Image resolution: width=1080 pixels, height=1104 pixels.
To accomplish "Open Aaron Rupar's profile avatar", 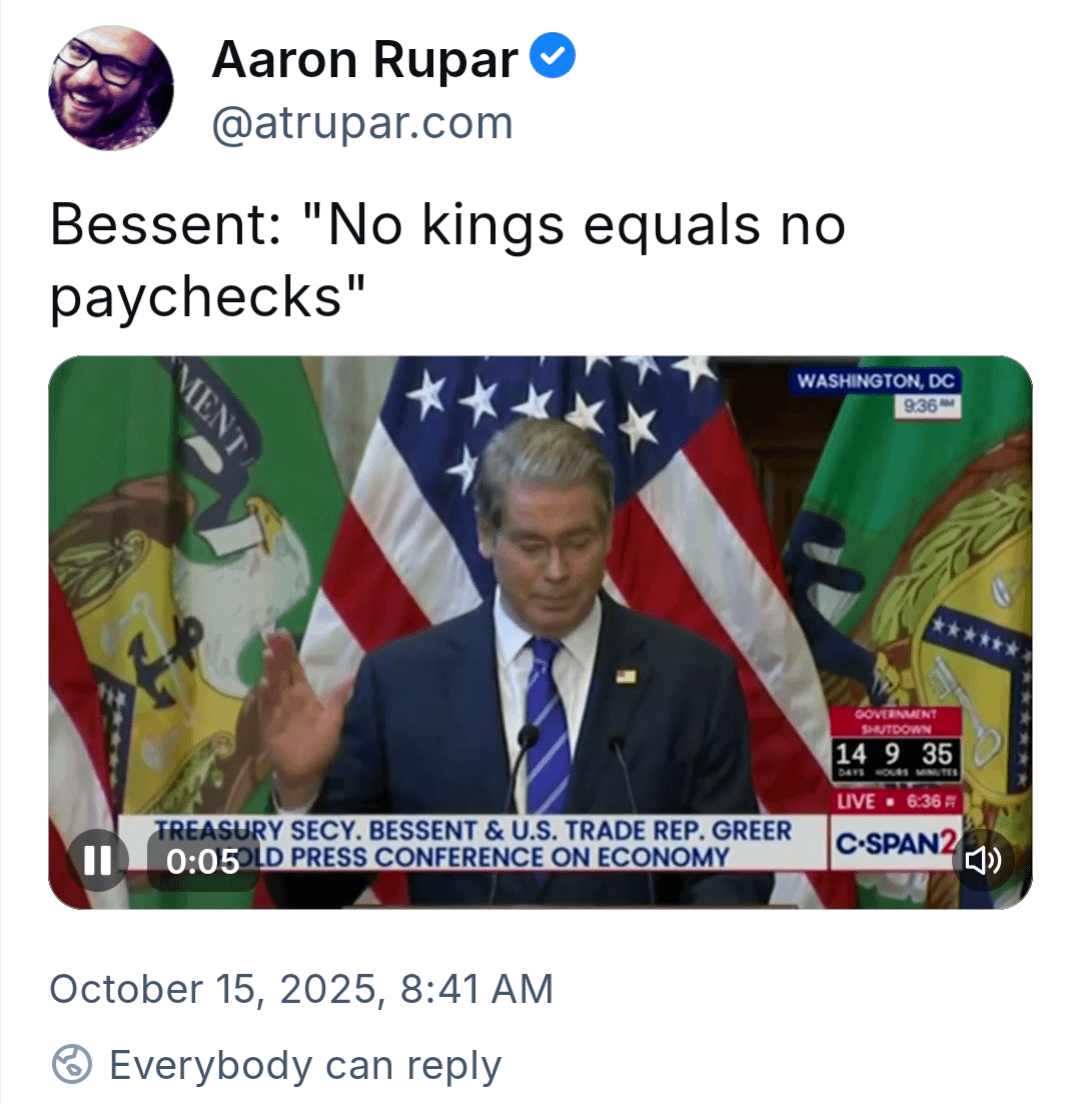I will coord(111,88).
